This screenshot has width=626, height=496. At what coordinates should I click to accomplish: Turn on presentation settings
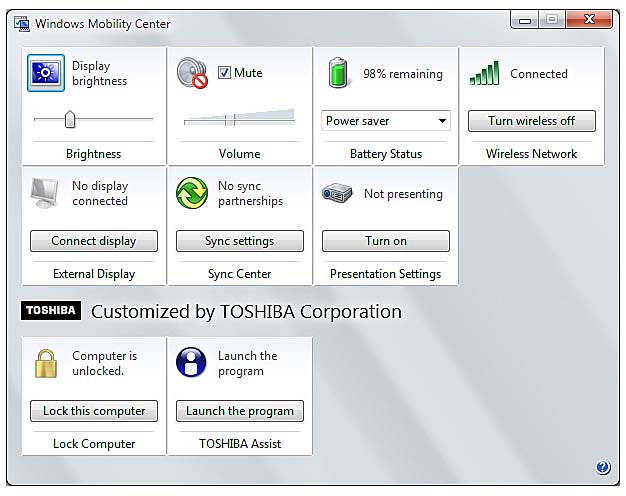(386, 241)
